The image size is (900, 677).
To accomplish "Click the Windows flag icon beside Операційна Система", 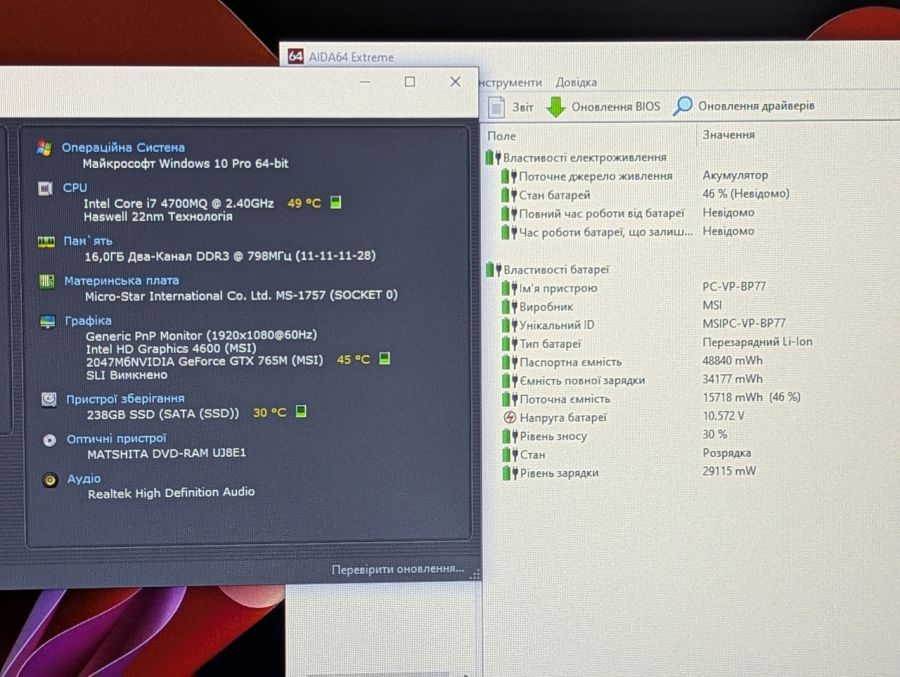I will point(44,148).
